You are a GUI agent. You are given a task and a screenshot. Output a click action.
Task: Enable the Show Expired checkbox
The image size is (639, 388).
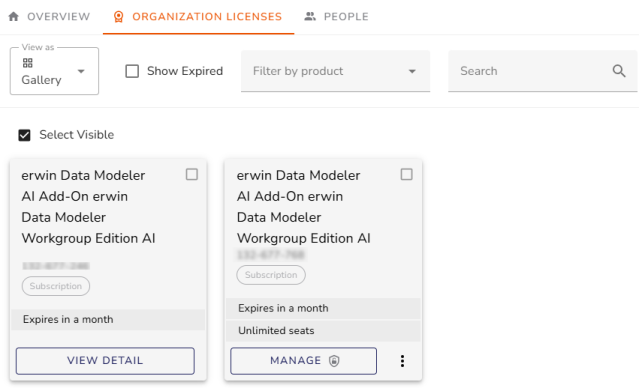(x=132, y=71)
